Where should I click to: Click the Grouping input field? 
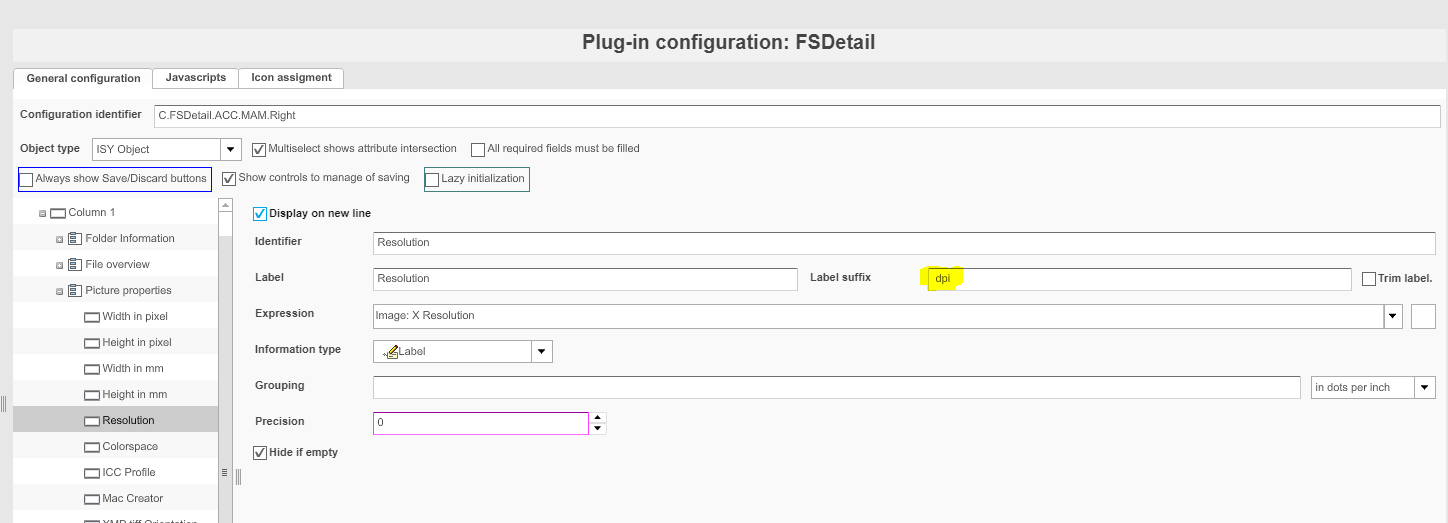(837, 387)
